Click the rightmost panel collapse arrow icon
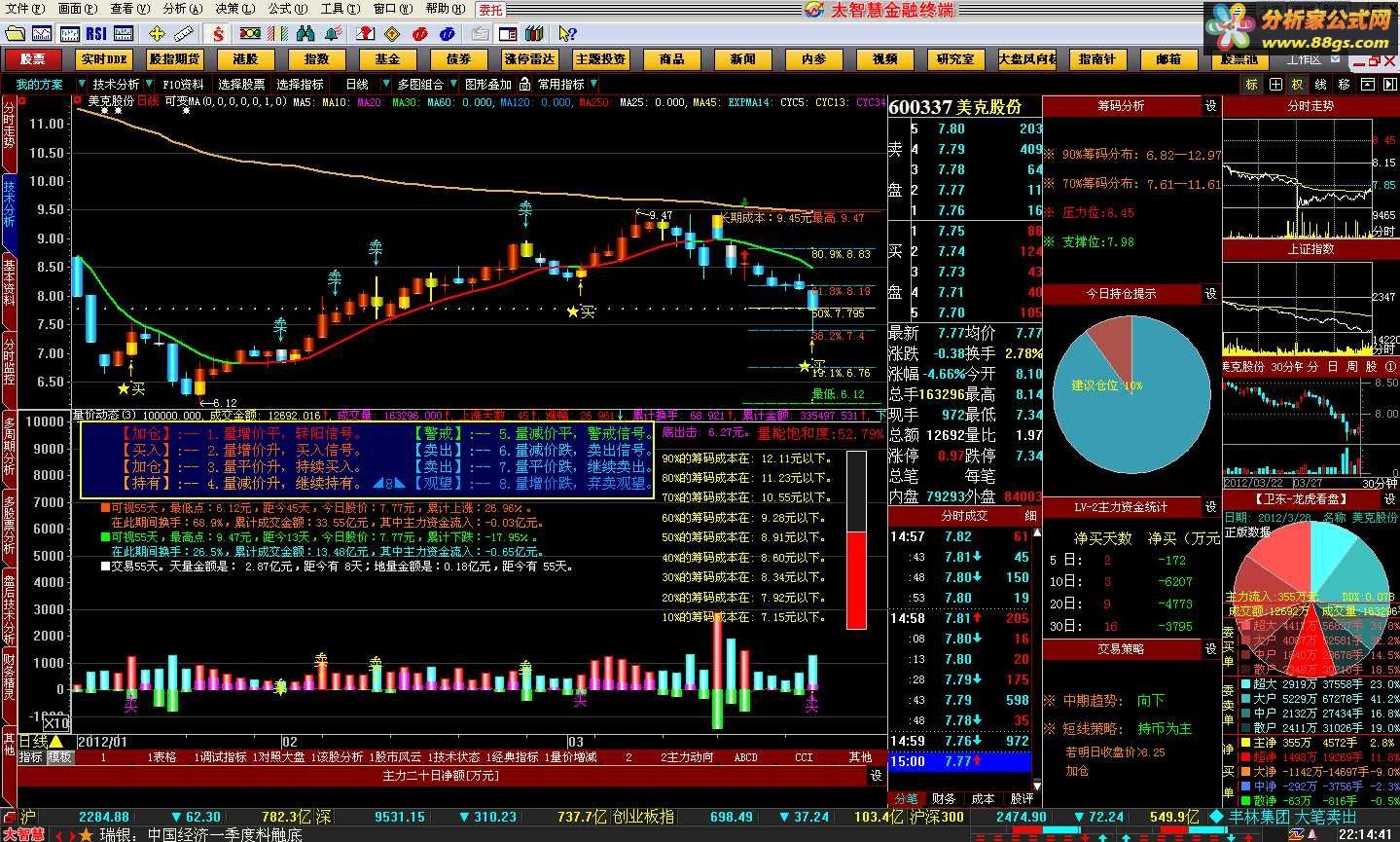This screenshot has height=842, width=1400. coord(1389,85)
